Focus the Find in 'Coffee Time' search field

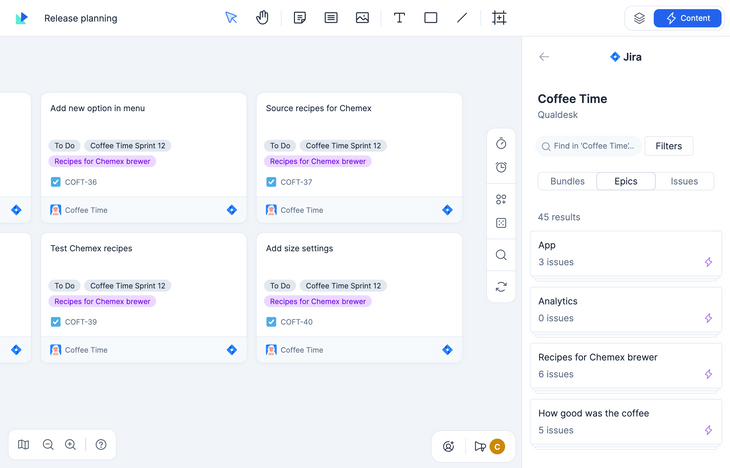coord(588,146)
